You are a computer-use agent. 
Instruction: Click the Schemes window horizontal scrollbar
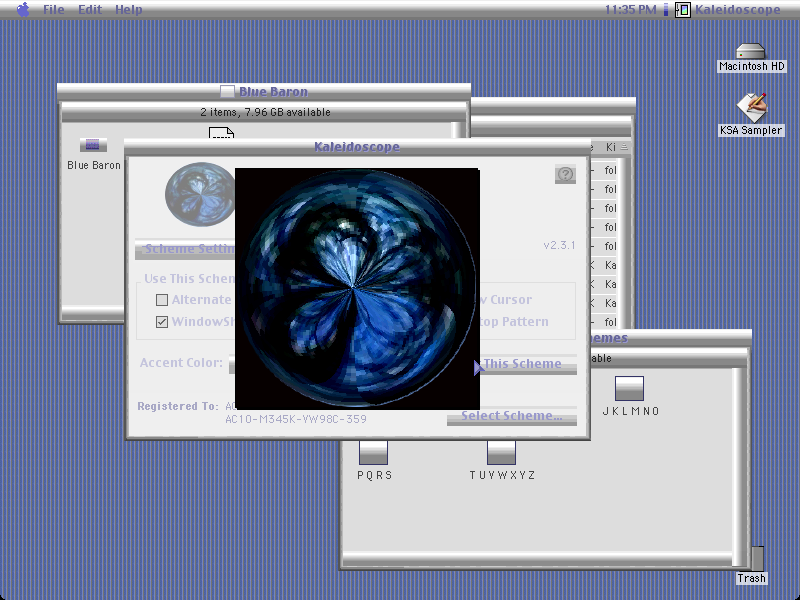(538, 560)
